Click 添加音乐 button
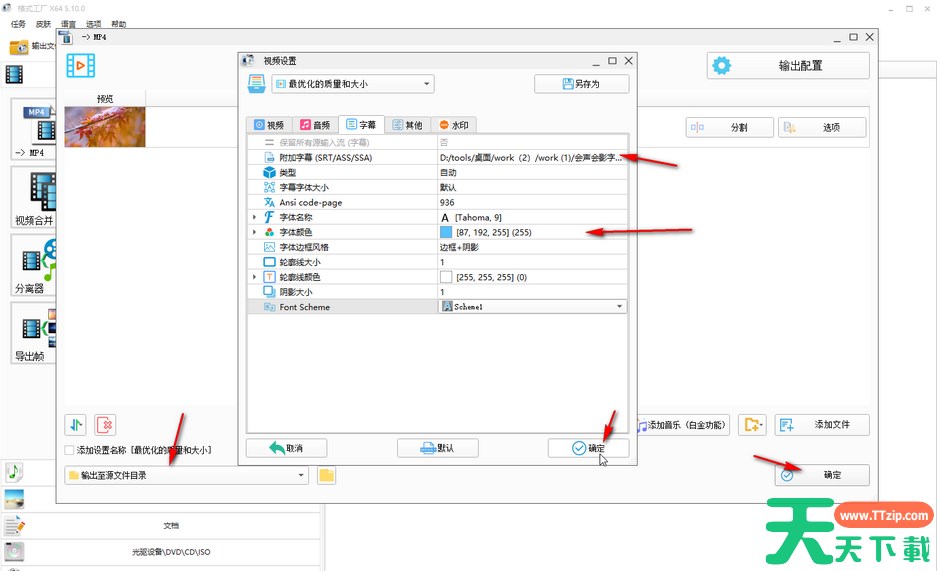The height and width of the screenshot is (571, 938). [681, 425]
